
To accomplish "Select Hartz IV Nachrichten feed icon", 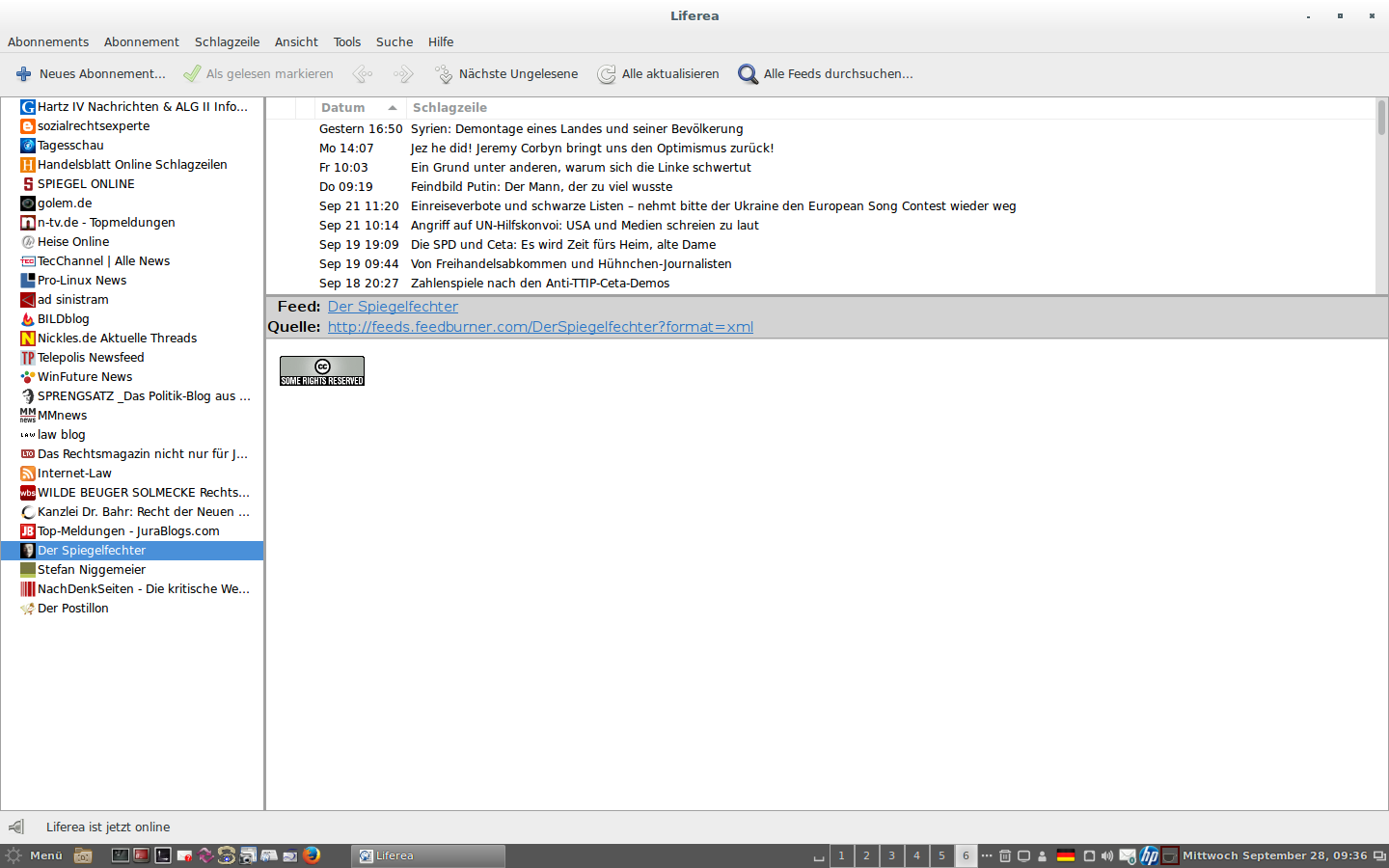I will (x=28, y=107).
